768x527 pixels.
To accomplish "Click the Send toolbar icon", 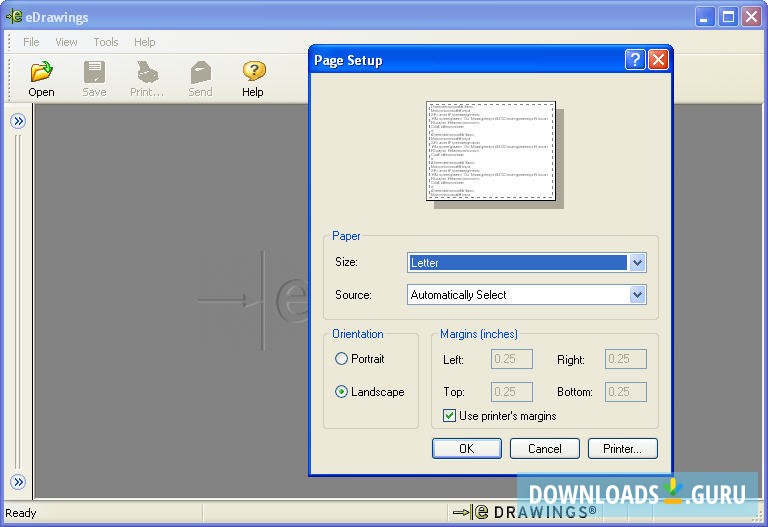I will coord(200,78).
